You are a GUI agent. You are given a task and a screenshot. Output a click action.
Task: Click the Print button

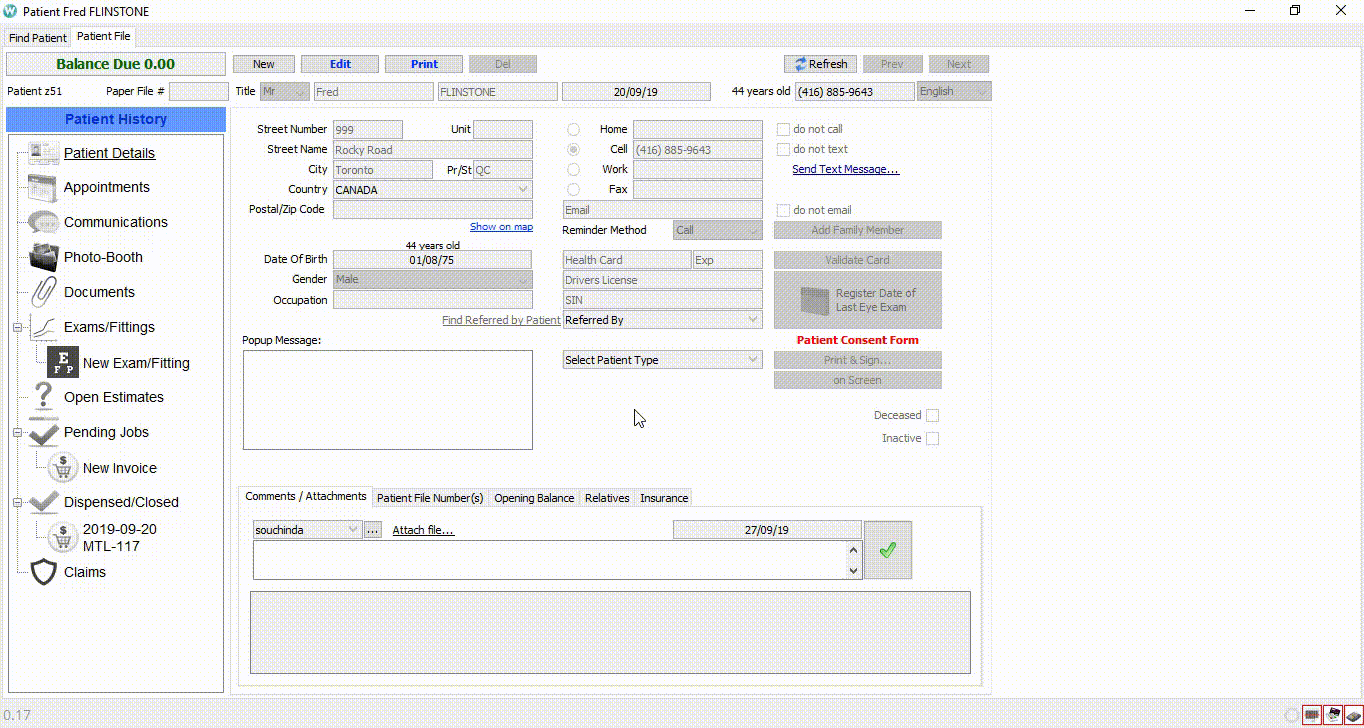pos(424,64)
